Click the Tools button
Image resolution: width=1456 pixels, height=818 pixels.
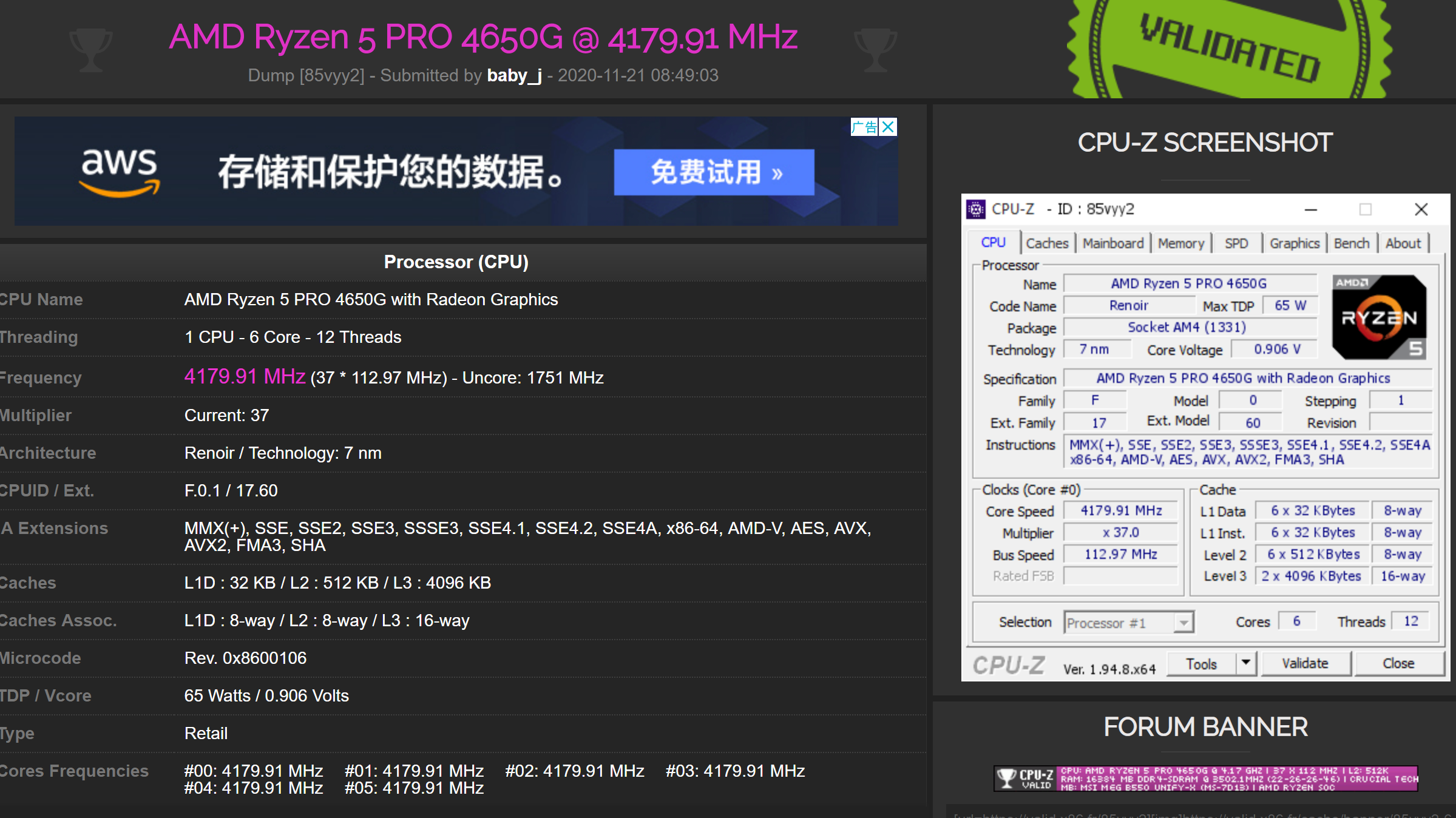(1201, 663)
